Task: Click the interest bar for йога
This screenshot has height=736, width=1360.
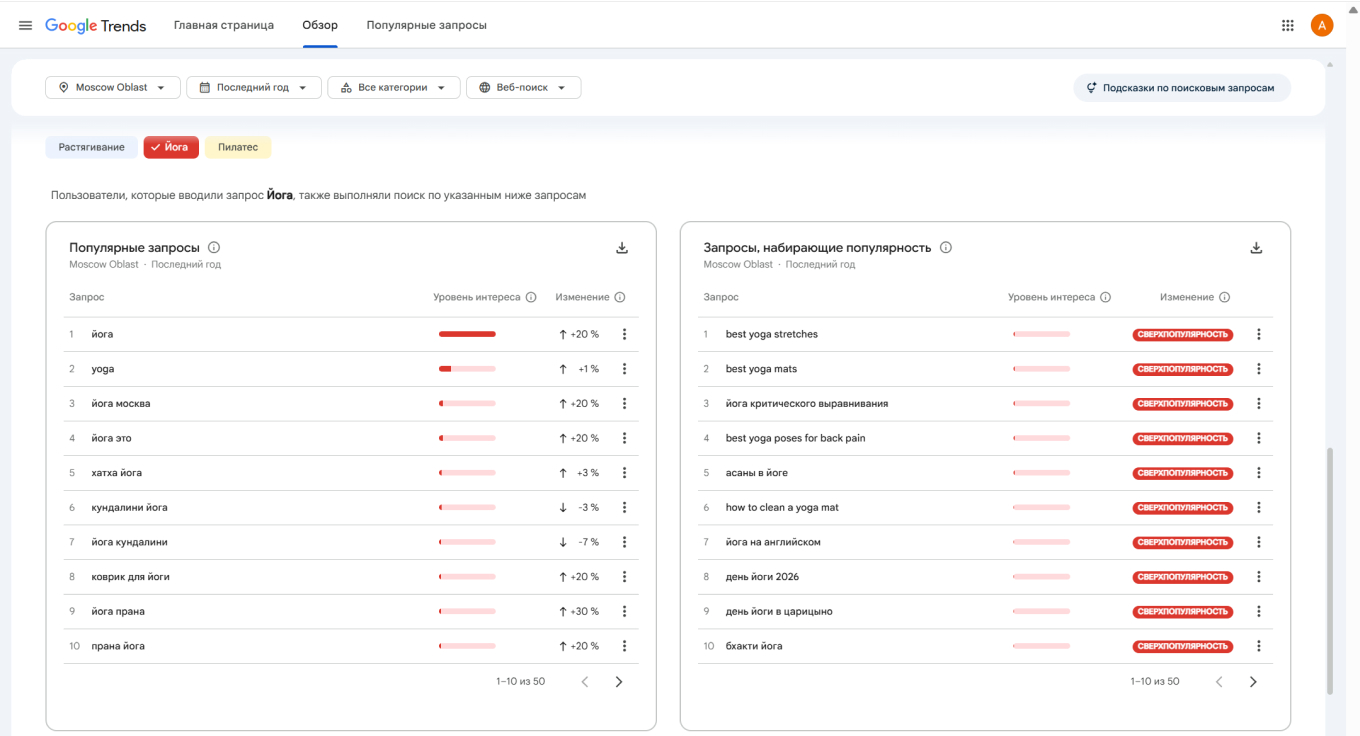Action: coord(467,334)
